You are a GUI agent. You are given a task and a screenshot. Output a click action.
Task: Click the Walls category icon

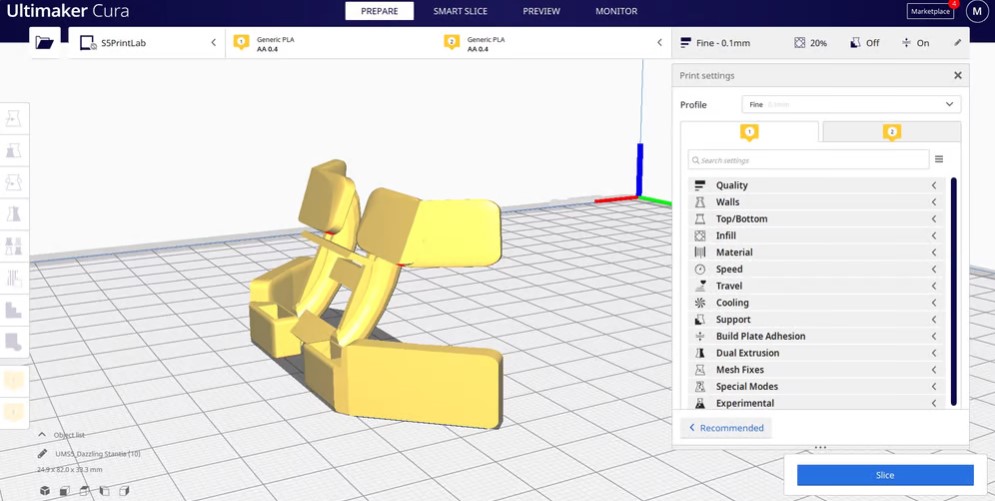point(700,202)
